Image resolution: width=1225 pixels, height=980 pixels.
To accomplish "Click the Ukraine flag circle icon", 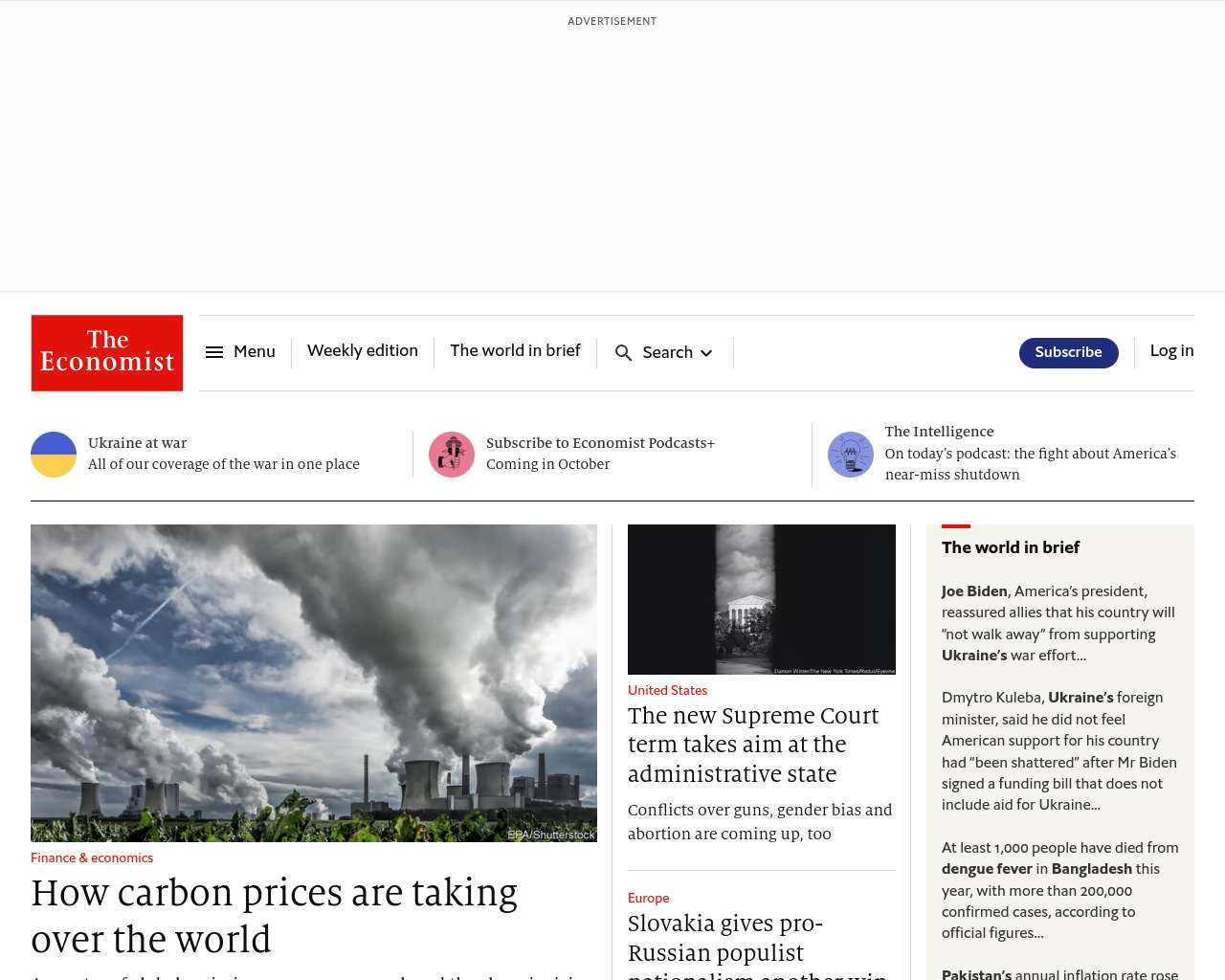I will (54, 455).
